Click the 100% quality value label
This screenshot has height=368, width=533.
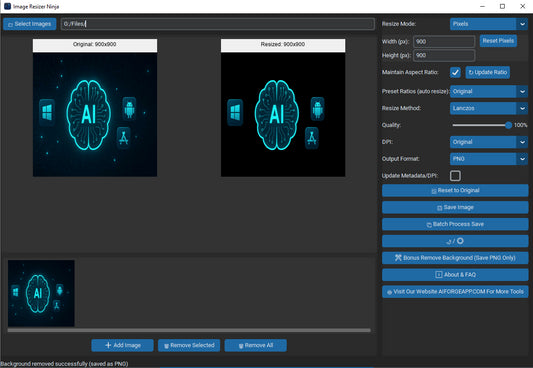[520, 125]
